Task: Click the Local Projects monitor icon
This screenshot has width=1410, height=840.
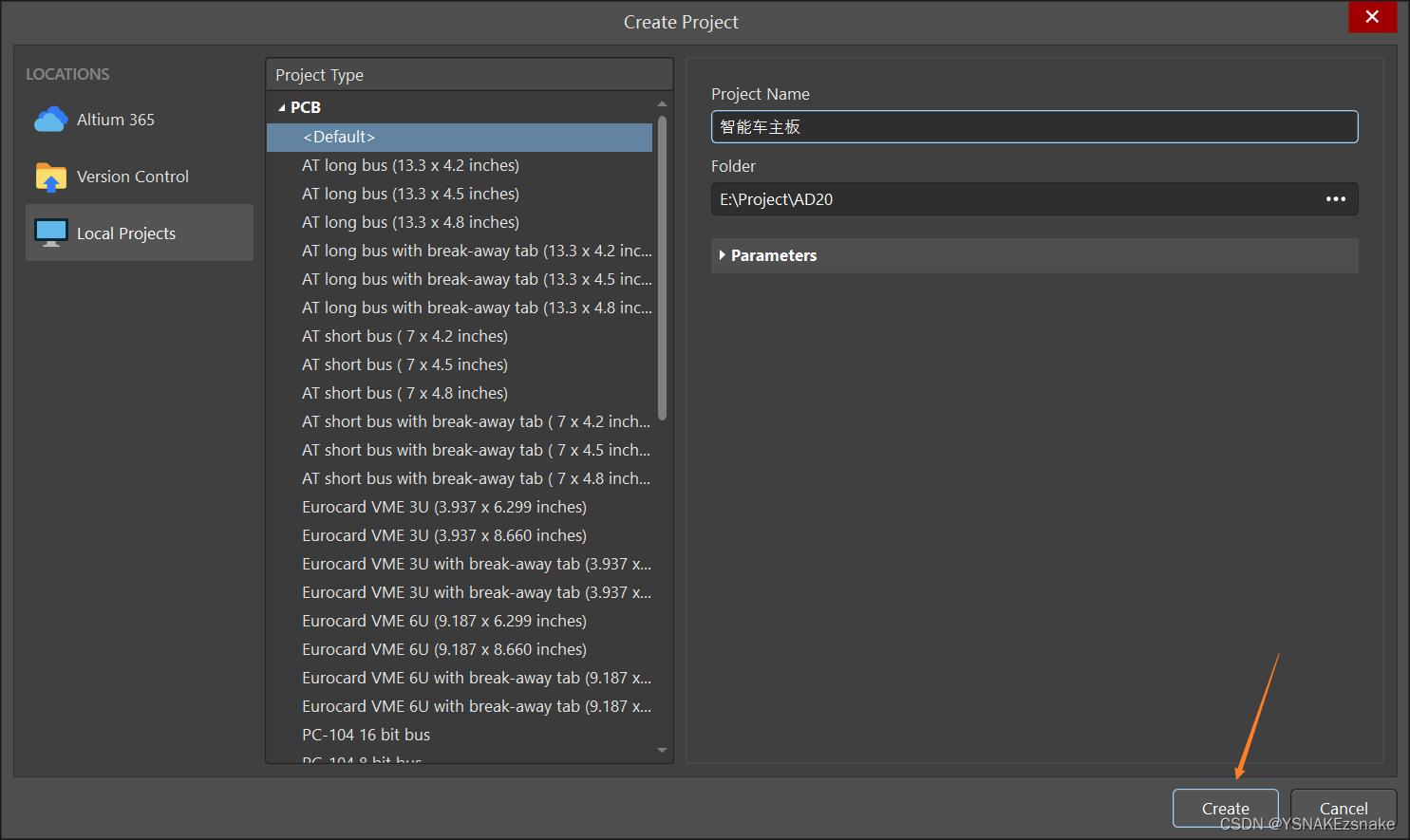Action: [50, 233]
